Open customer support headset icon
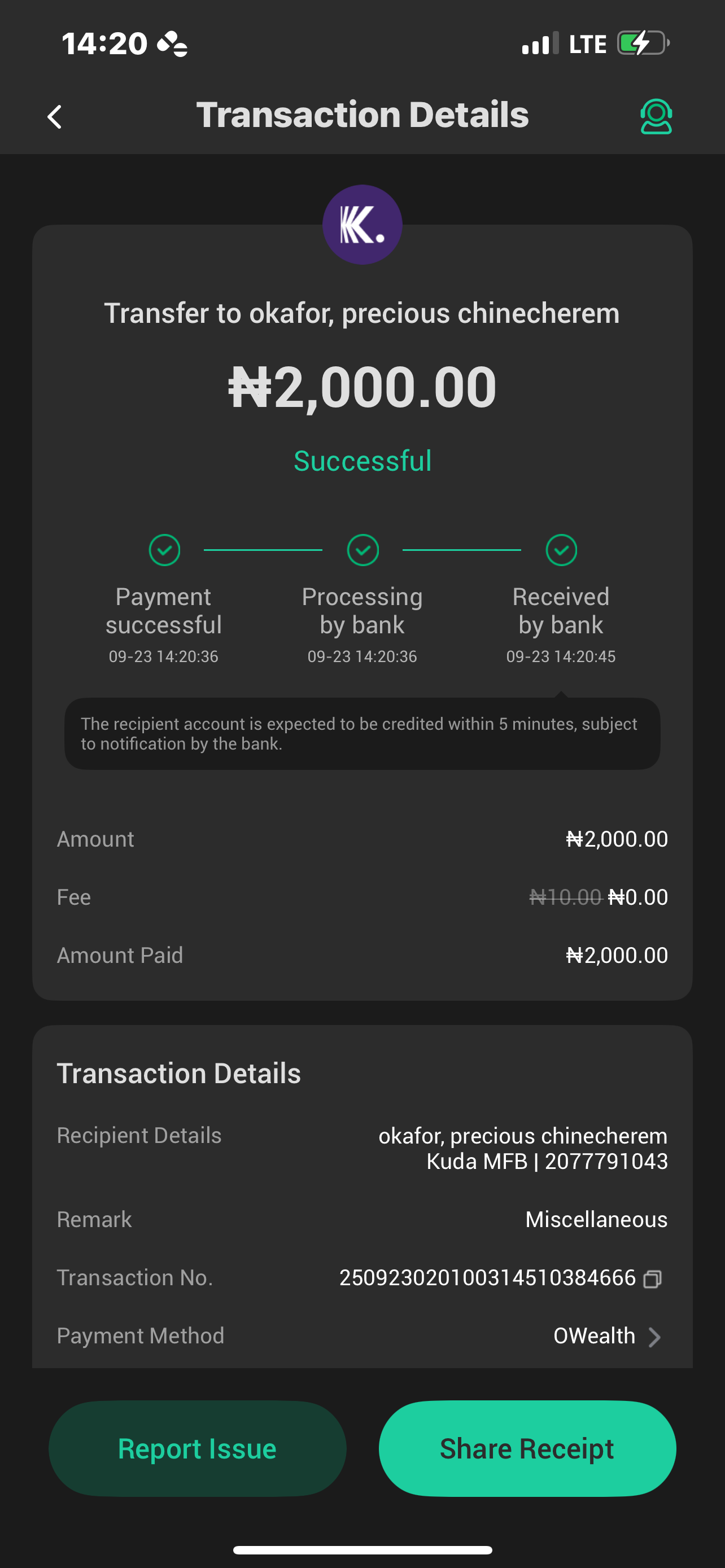This screenshot has height=1568, width=725. click(x=656, y=116)
